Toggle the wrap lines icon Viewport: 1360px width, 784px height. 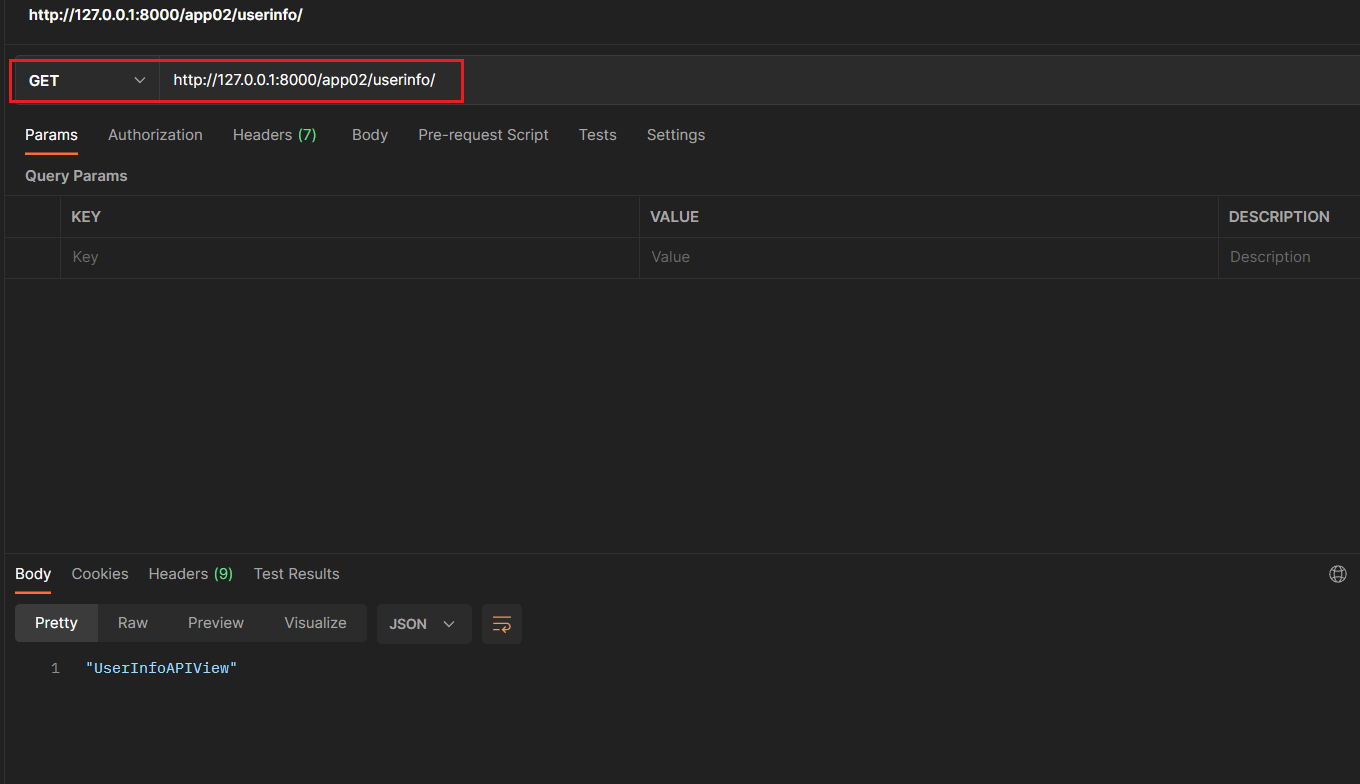pos(502,624)
